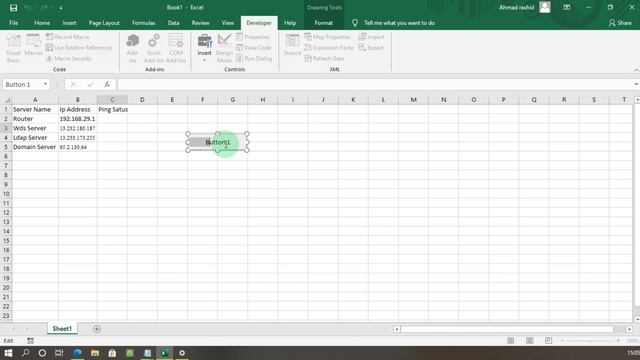Click the Button1 form control
Screen dimensions: 640x360
click(x=218, y=142)
